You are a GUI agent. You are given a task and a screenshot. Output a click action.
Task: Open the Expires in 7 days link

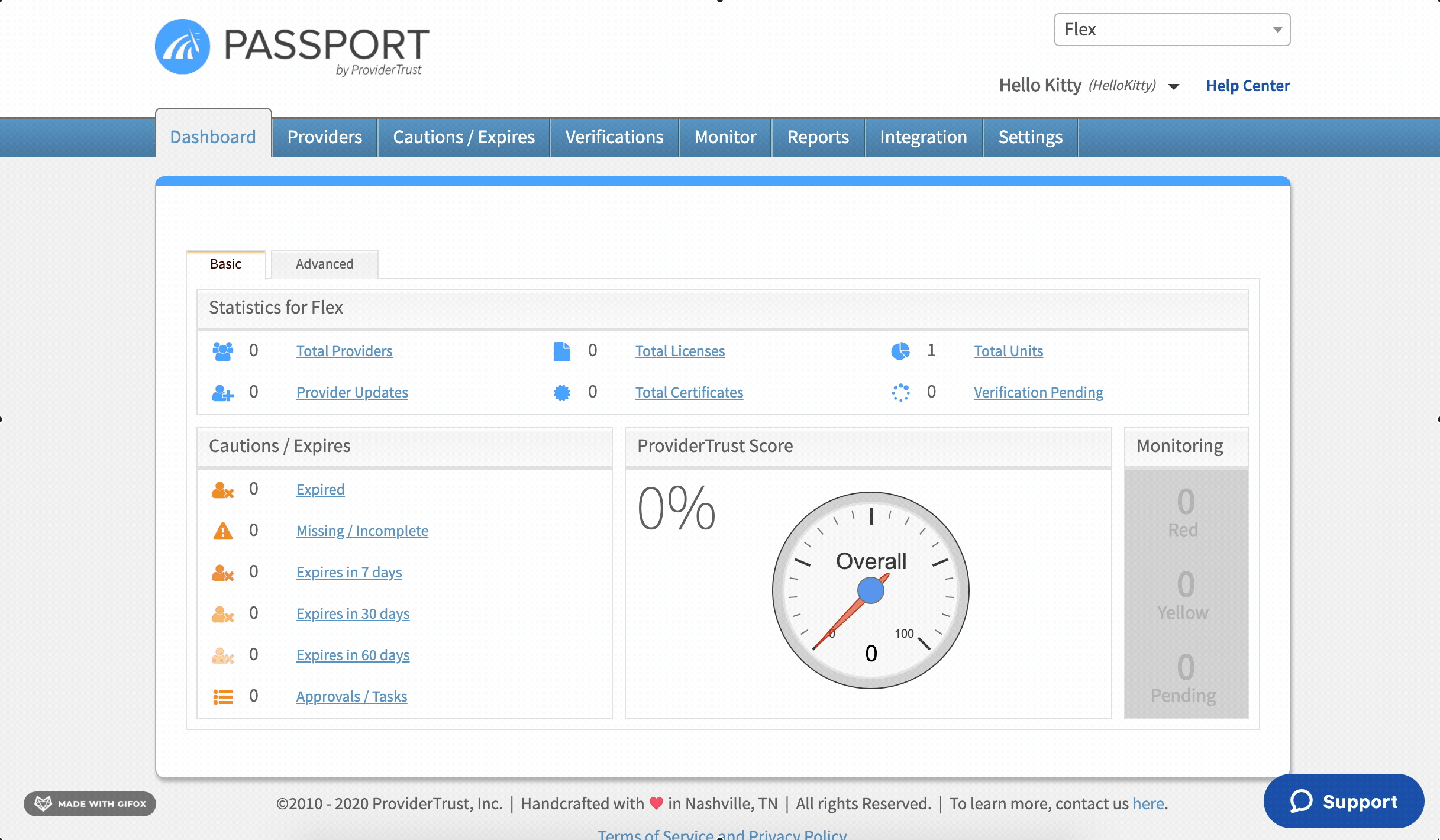point(349,572)
